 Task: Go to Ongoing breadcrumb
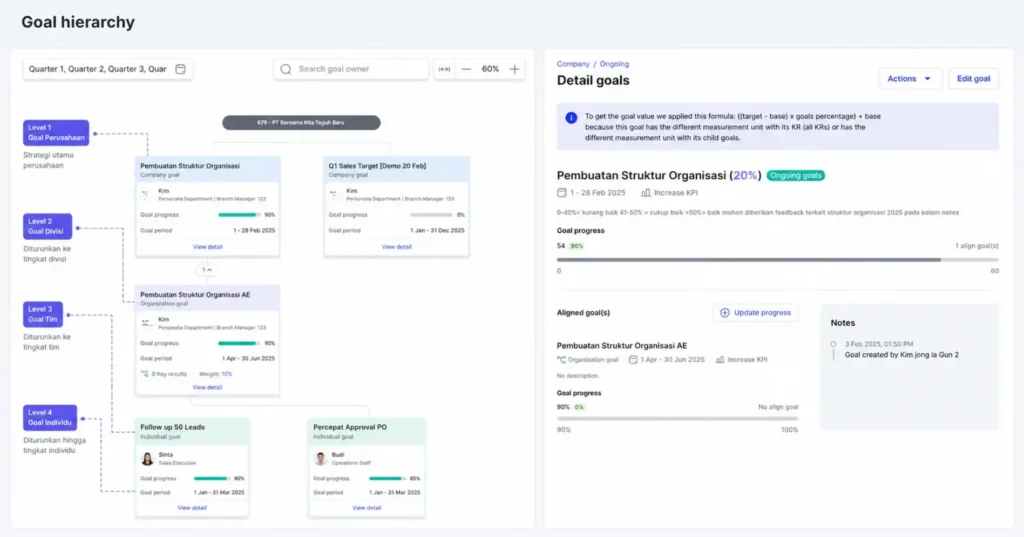coord(614,64)
